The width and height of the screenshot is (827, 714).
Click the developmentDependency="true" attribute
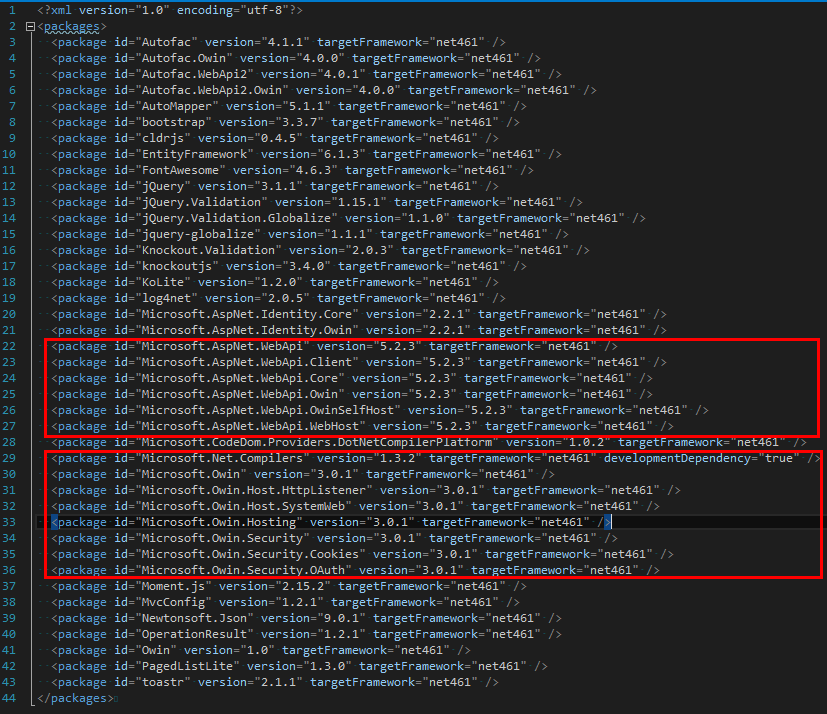click(701, 458)
